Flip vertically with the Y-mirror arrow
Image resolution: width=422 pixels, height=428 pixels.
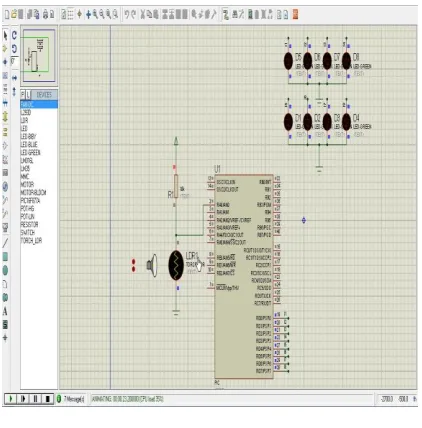[x=14, y=91]
